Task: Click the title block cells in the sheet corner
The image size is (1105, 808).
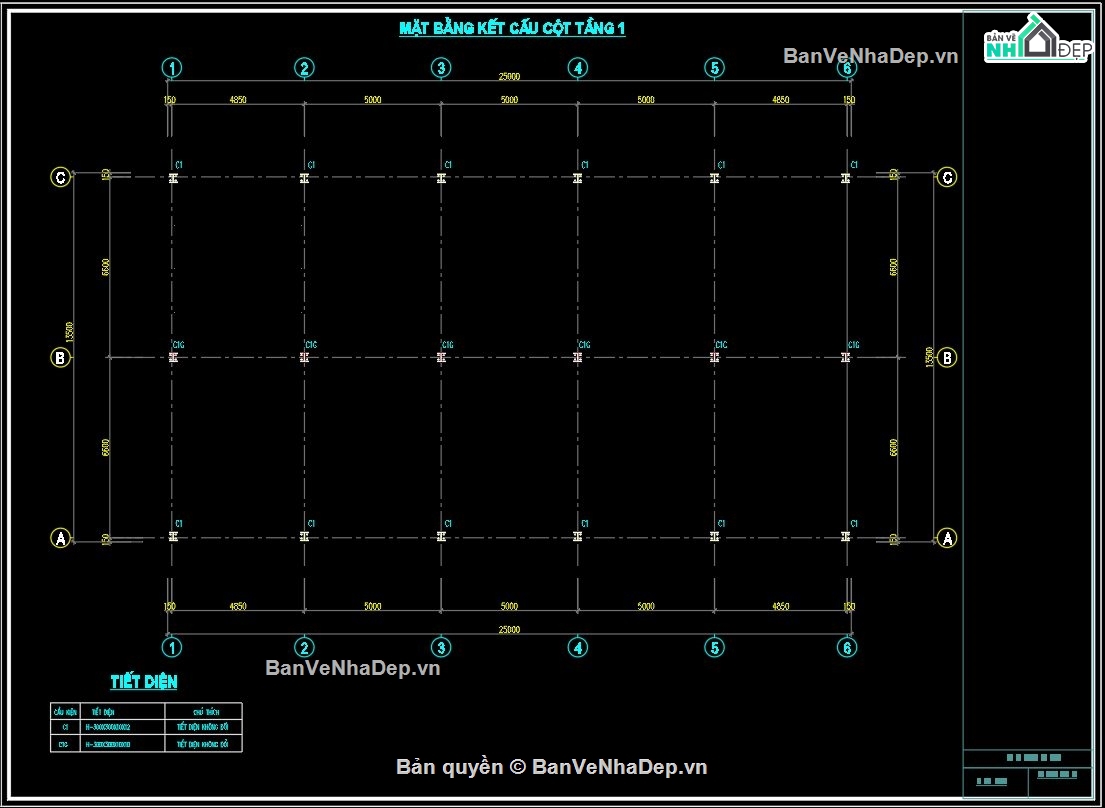Action: click(1027, 773)
